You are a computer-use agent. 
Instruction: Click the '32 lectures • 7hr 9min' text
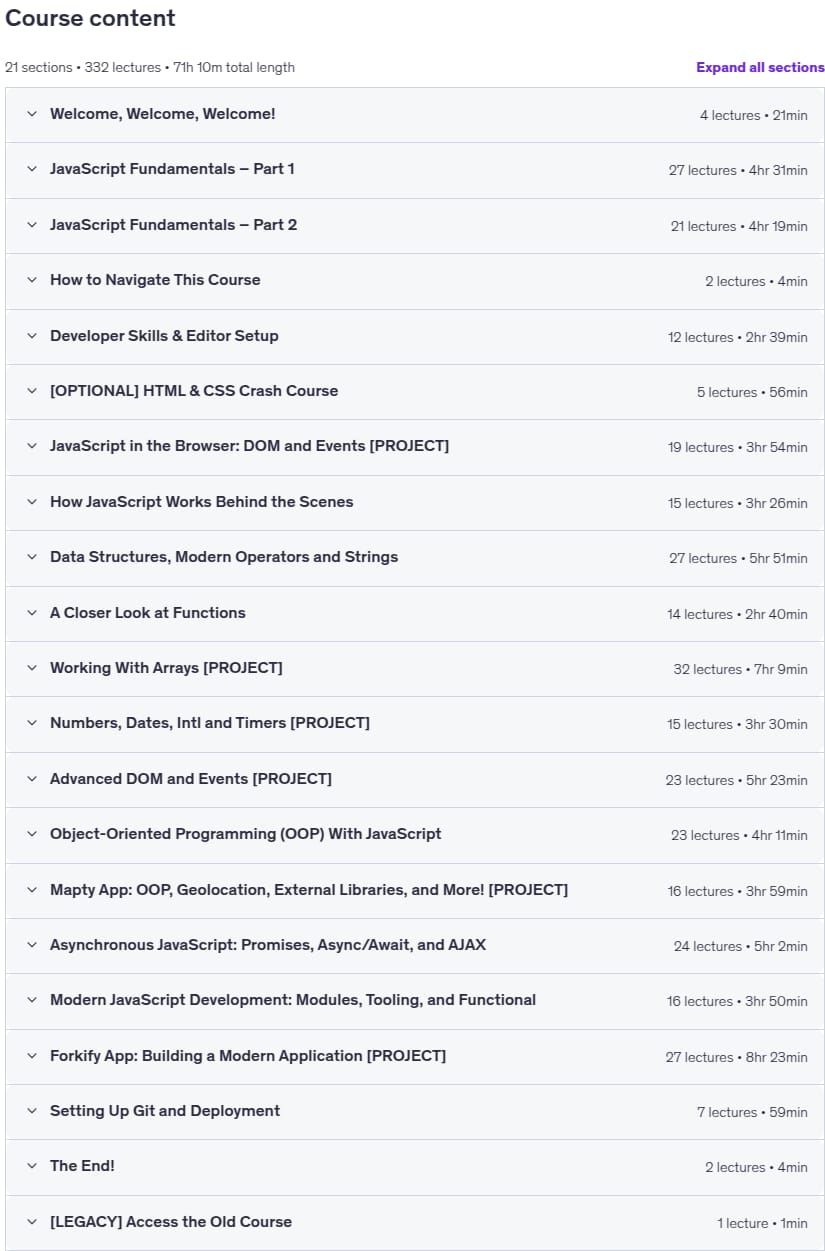pos(740,669)
